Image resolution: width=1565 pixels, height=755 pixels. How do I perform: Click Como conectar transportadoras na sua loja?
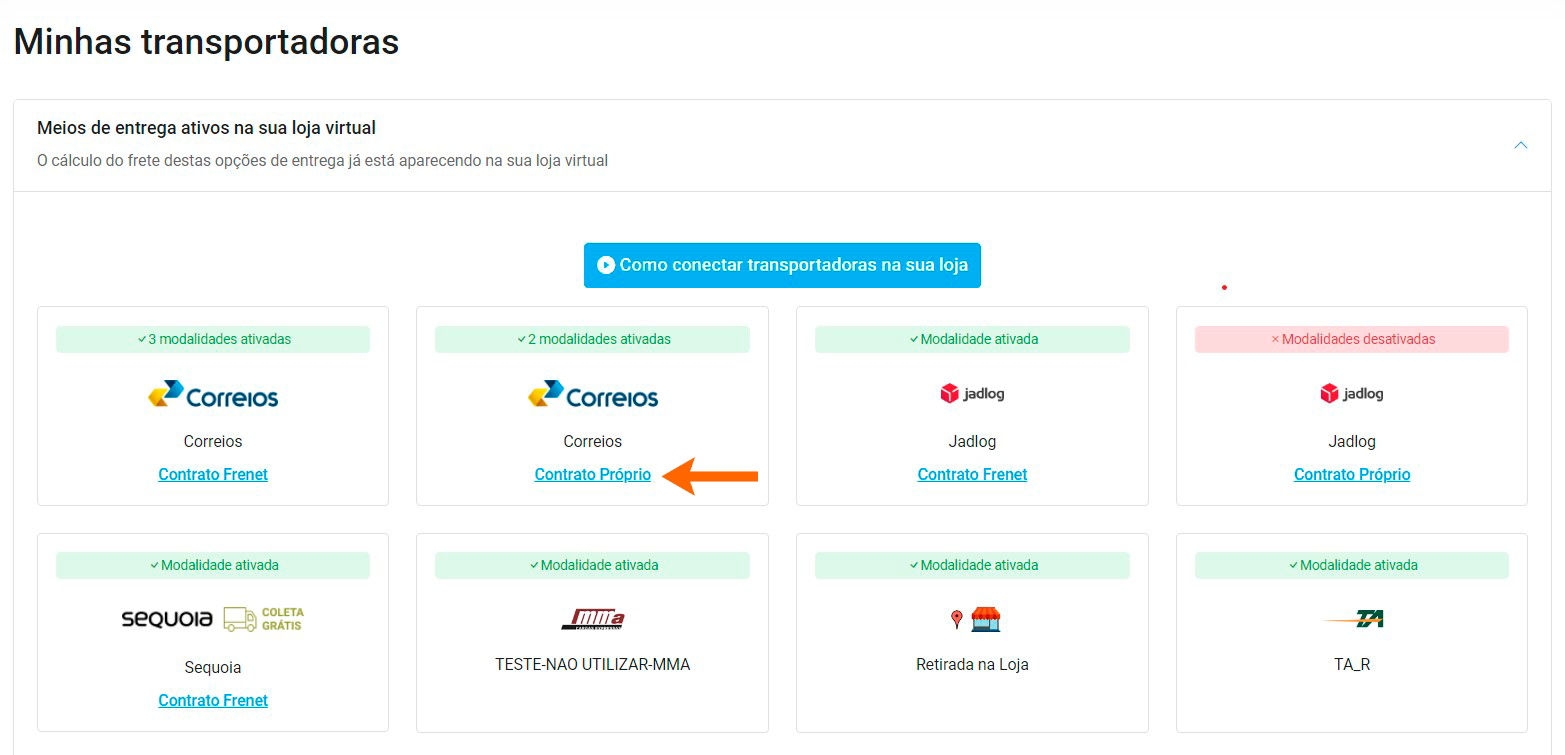coord(783,265)
